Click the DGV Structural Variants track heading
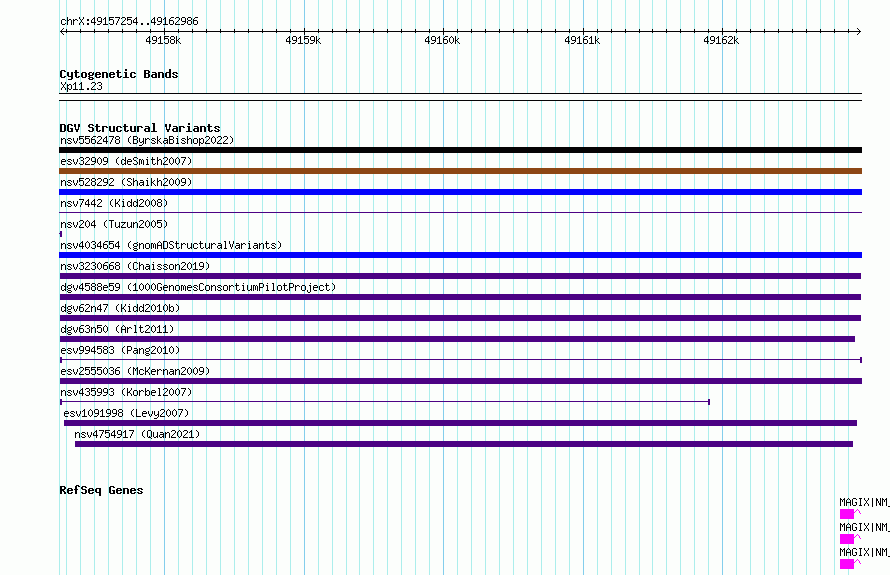Image resolution: width=890 pixels, height=575 pixels. click(140, 128)
